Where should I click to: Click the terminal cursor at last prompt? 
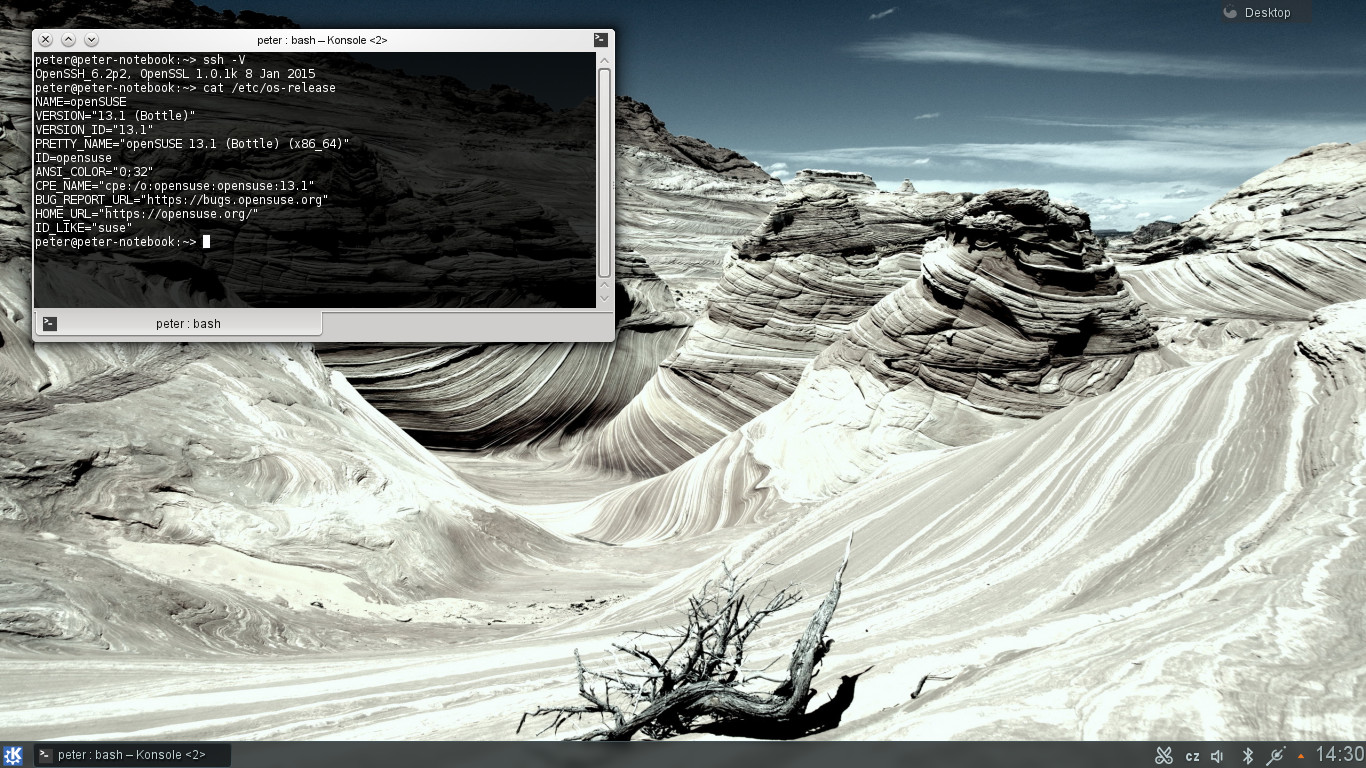(x=206, y=242)
